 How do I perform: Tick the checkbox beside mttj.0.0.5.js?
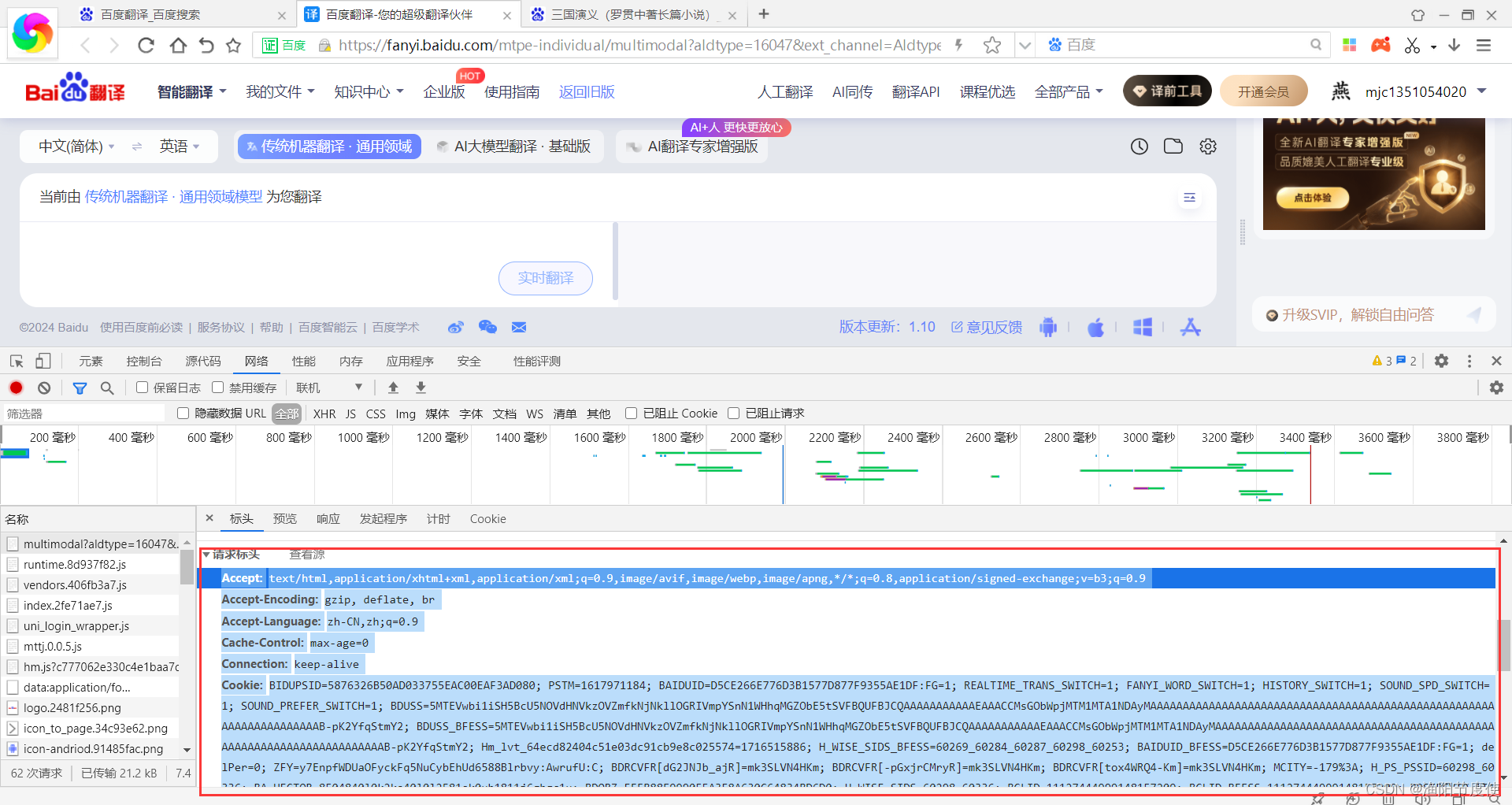tap(13, 647)
